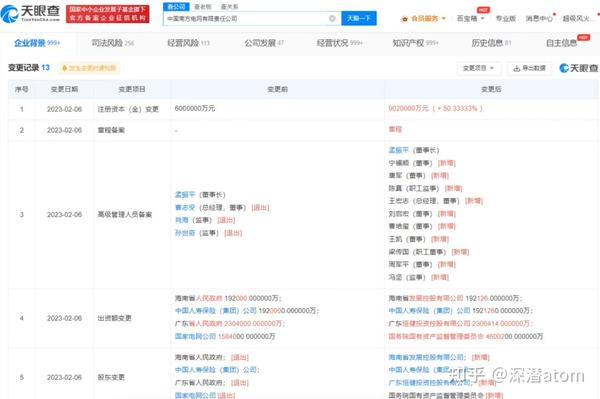Select the 查老板 search tab
The height and width of the screenshot is (399, 600).
tap(202, 7)
